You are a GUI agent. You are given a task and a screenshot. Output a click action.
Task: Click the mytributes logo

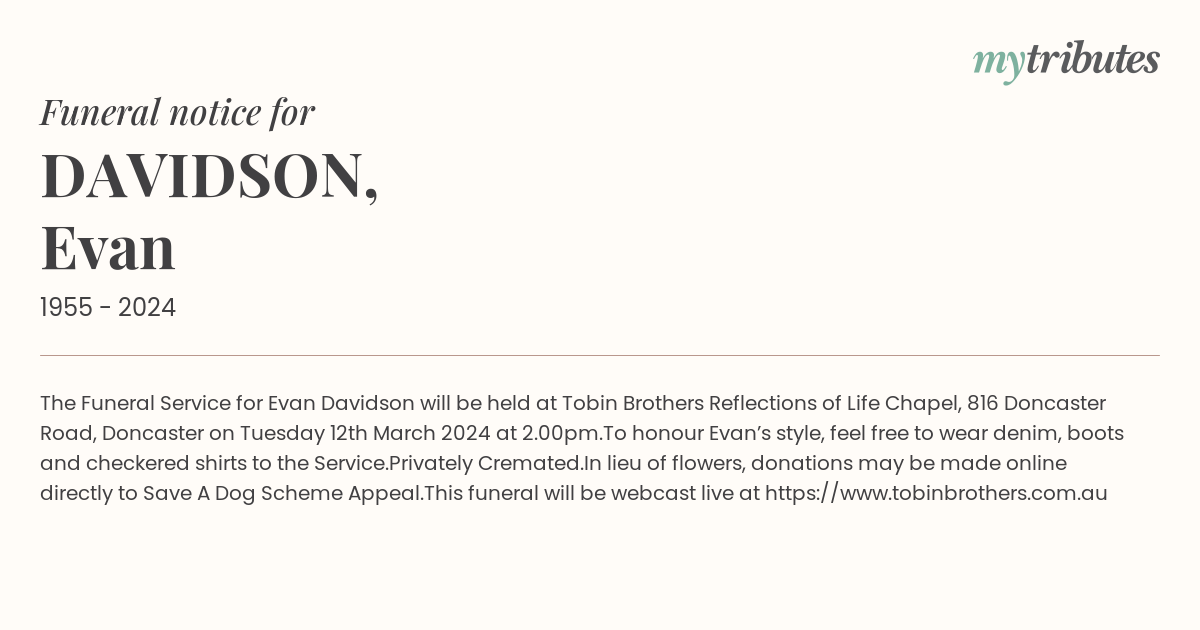pos(1066,62)
